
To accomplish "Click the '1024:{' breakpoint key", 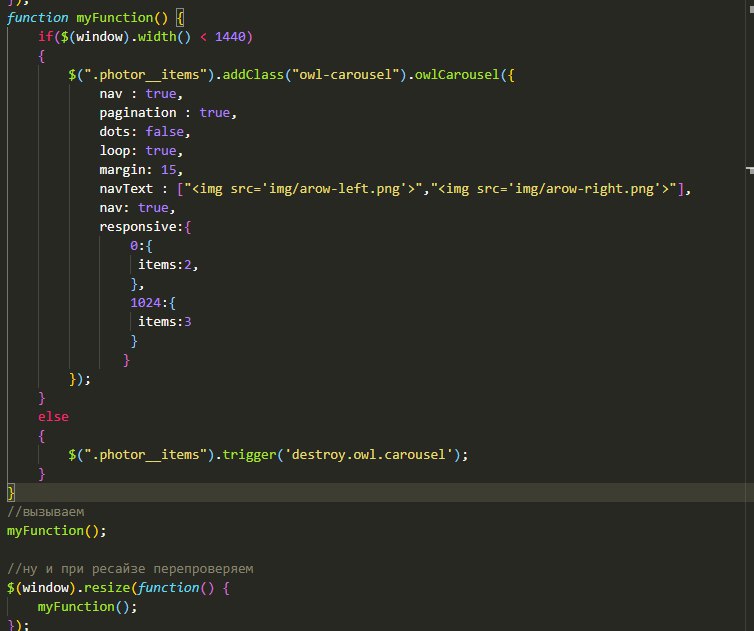I will point(152,303).
